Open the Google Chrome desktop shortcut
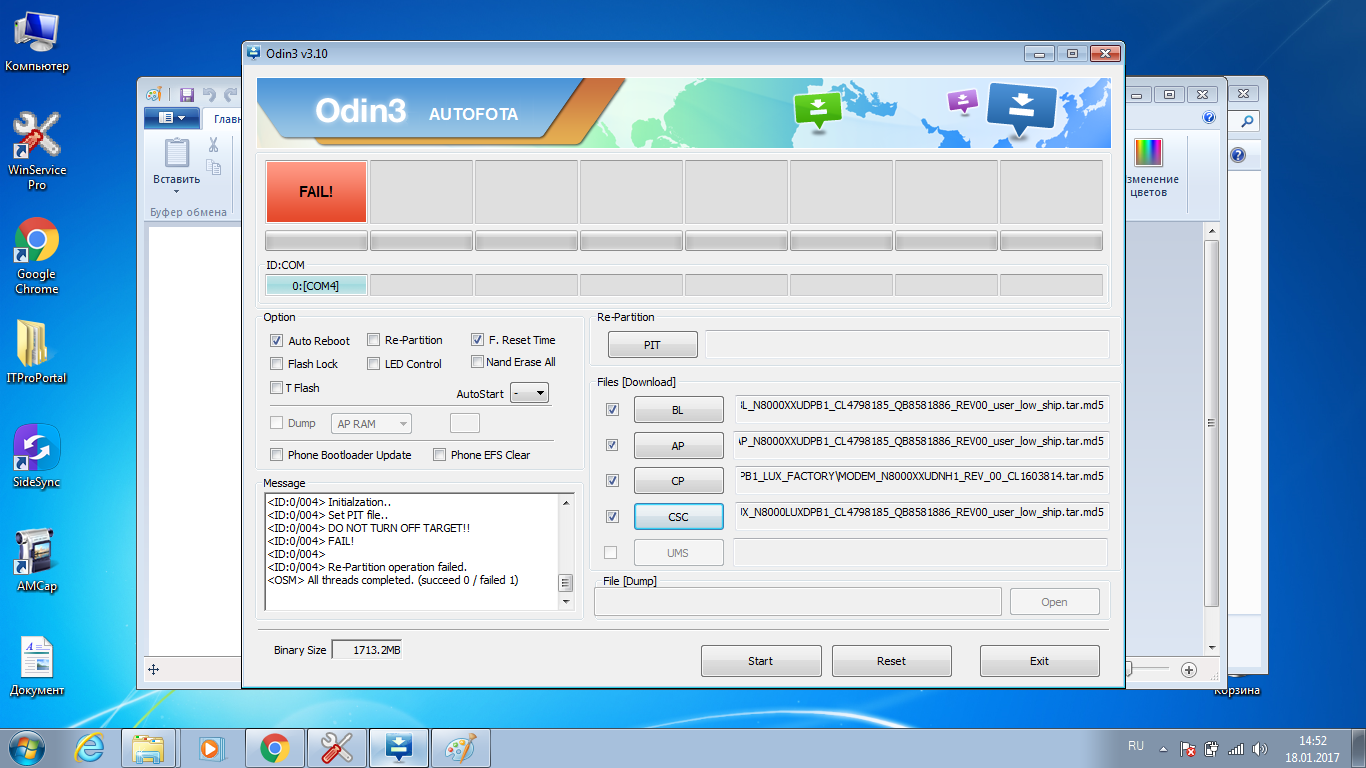 pos(37,256)
